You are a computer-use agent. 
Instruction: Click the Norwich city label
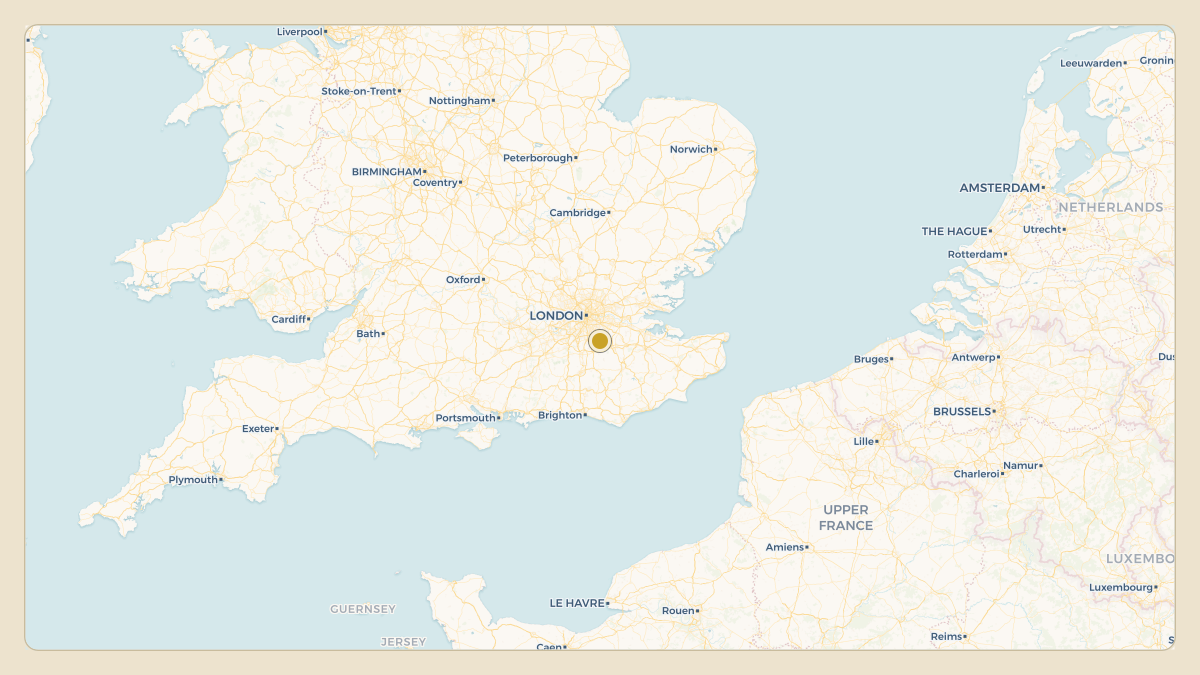pos(691,150)
